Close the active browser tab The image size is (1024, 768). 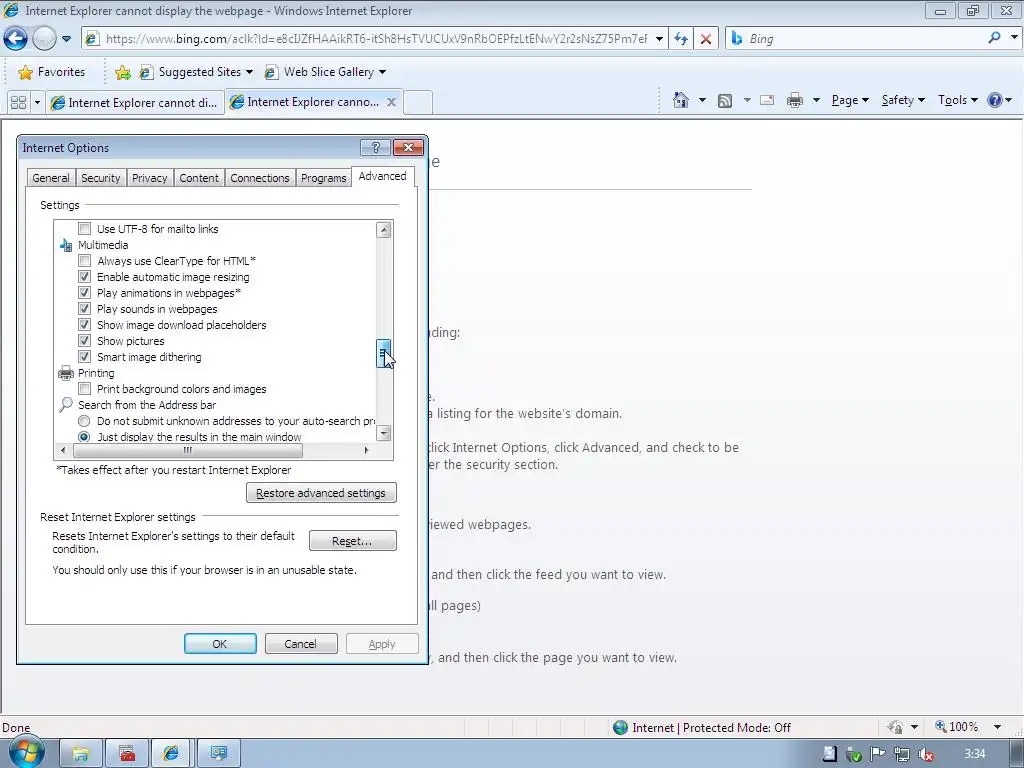391,102
